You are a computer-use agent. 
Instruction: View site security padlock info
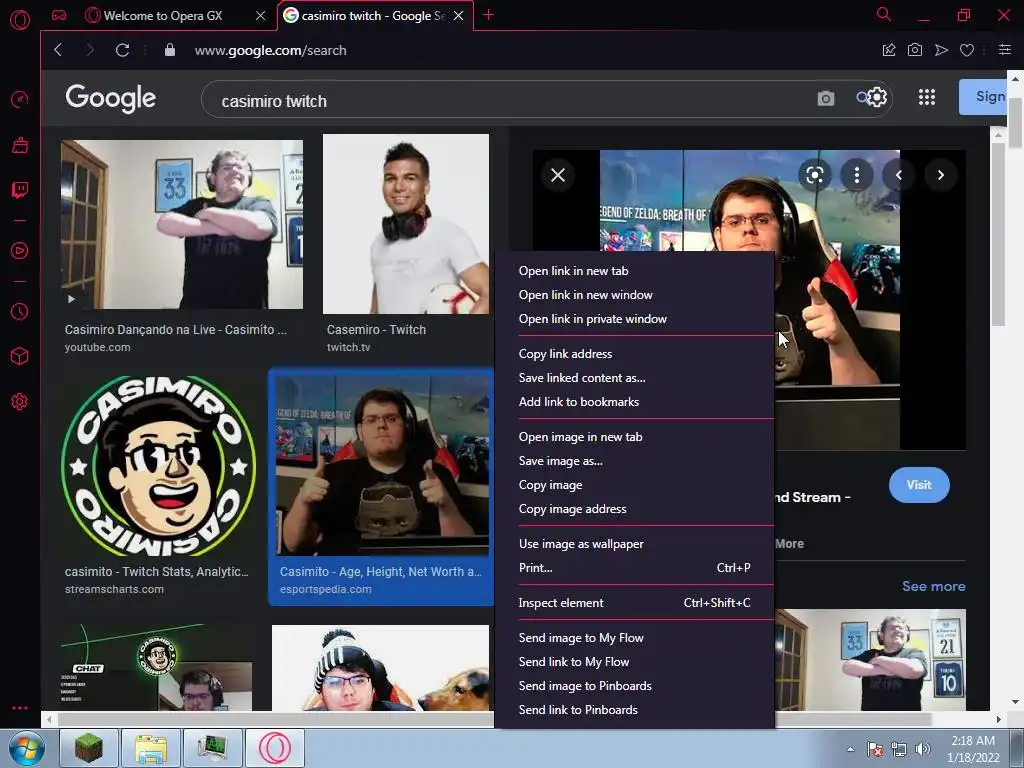pyautogui.click(x=170, y=50)
